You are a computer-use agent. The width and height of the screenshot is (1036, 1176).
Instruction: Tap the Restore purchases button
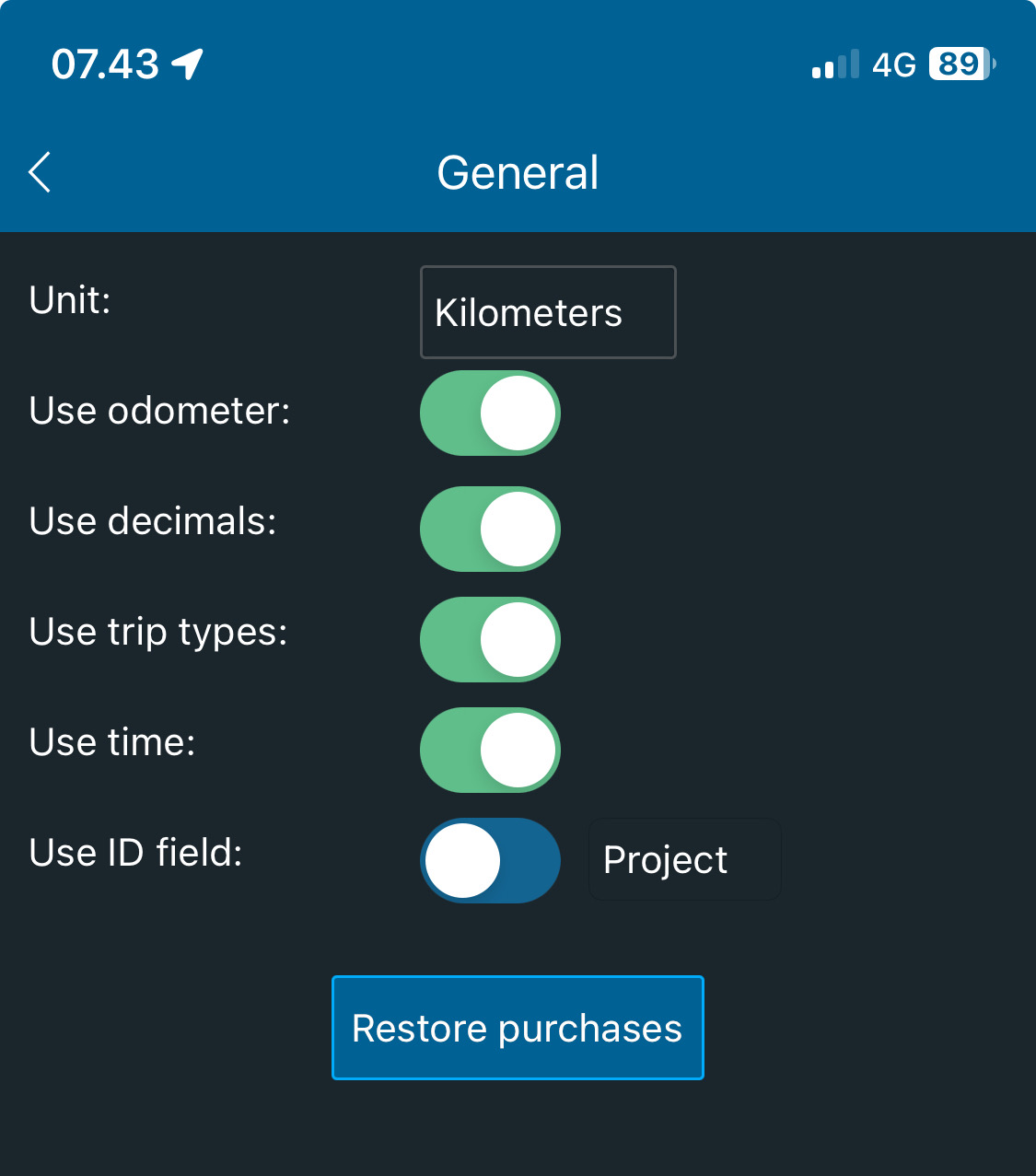click(x=518, y=1028)
